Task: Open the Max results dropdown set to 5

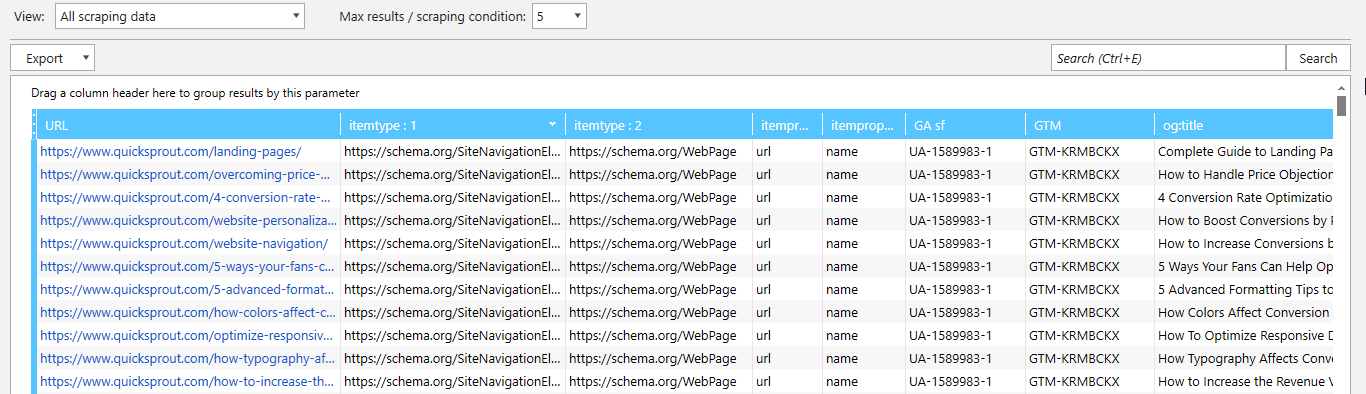Action: (559, 16)
